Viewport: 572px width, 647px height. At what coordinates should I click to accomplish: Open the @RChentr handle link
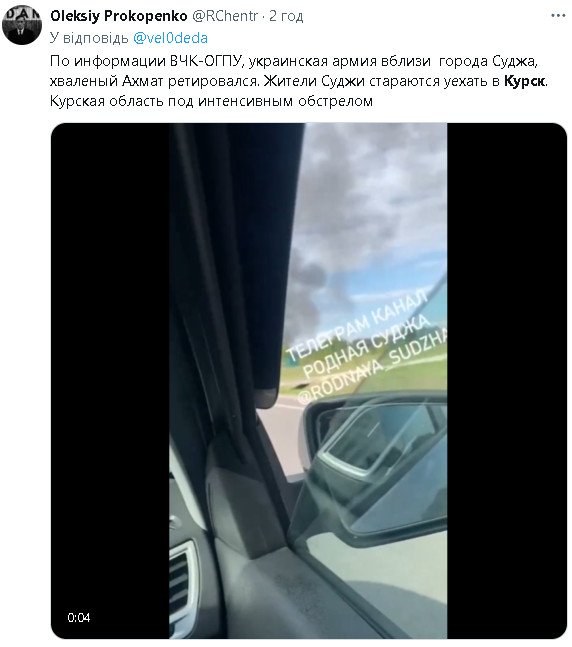pos(225,16)
